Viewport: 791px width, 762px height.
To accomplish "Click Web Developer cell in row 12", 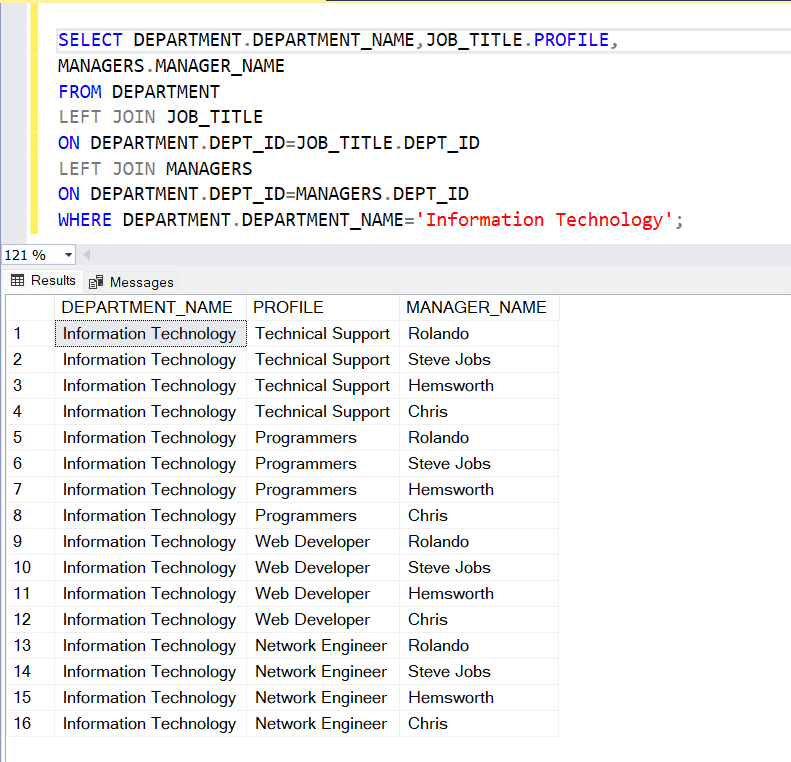I will 323,619.
